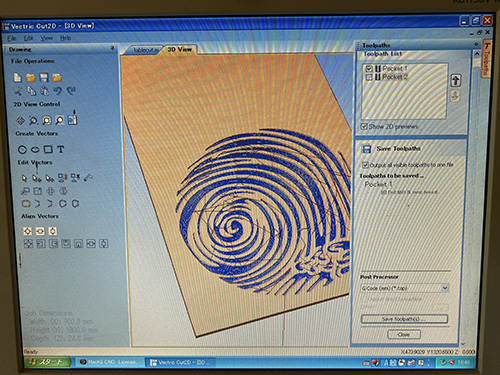The width and height of the screenshot is (500, 375).
Task: Check the Pocket 2 toolpath checkbox
Action: pos(369,77)
